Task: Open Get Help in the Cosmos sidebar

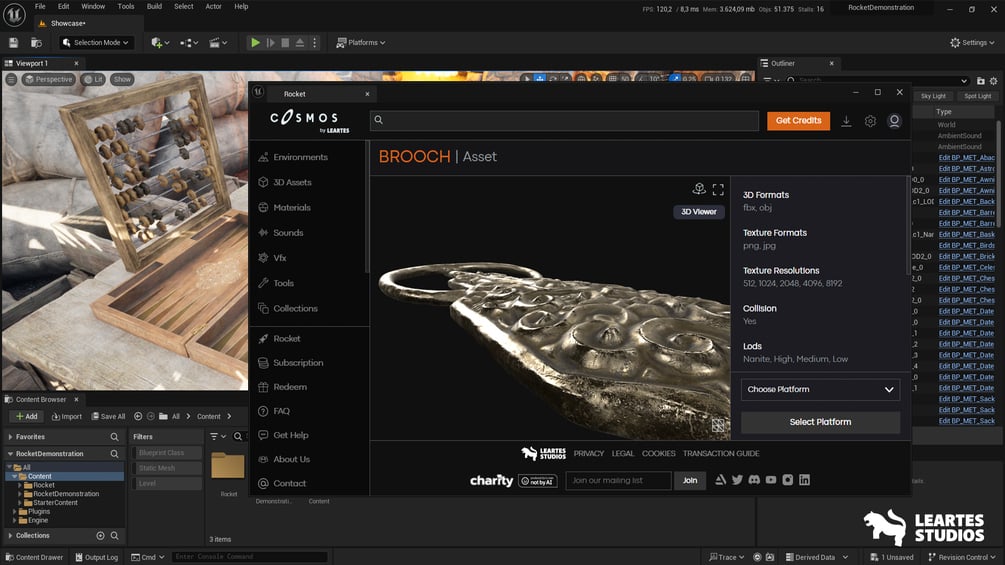Action: pyautogui.click(x=283, y=435)
